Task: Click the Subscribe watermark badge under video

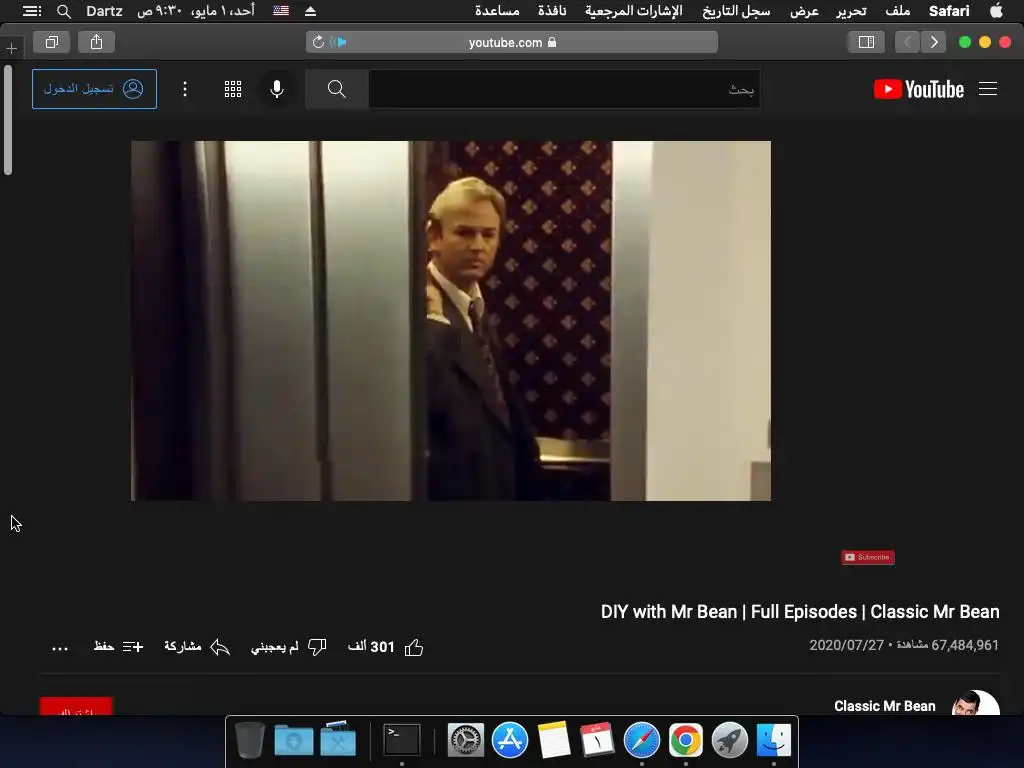Action: click(867, 557)
